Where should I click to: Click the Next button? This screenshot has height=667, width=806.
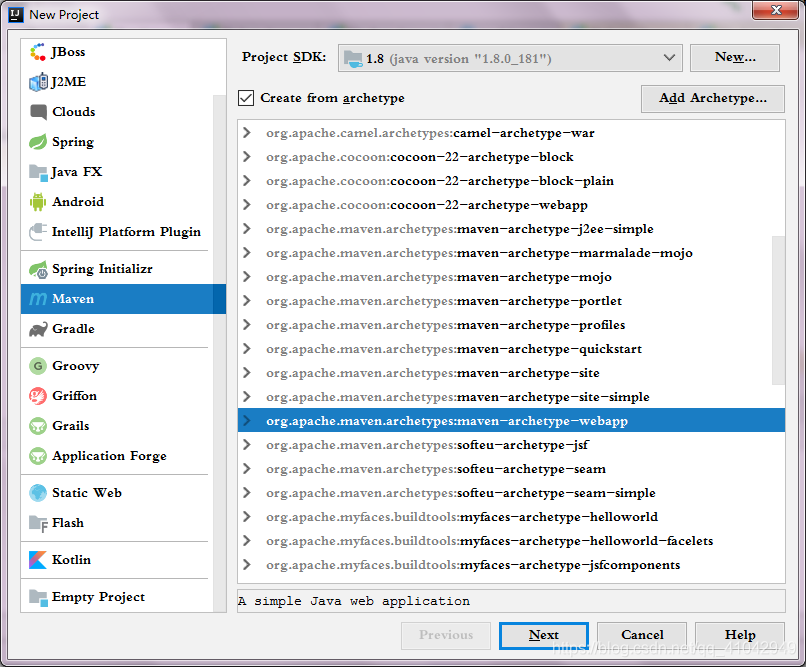pos(544,635)
